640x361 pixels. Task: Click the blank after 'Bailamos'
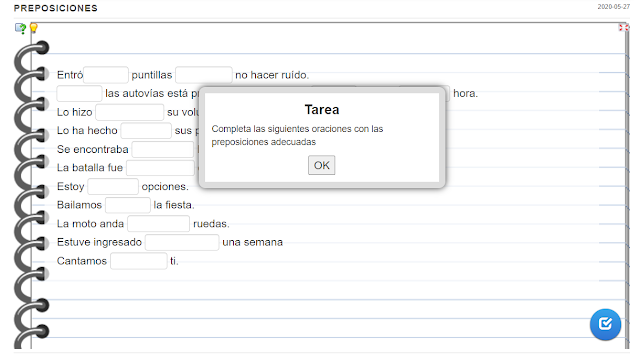[x=128, y=205]
